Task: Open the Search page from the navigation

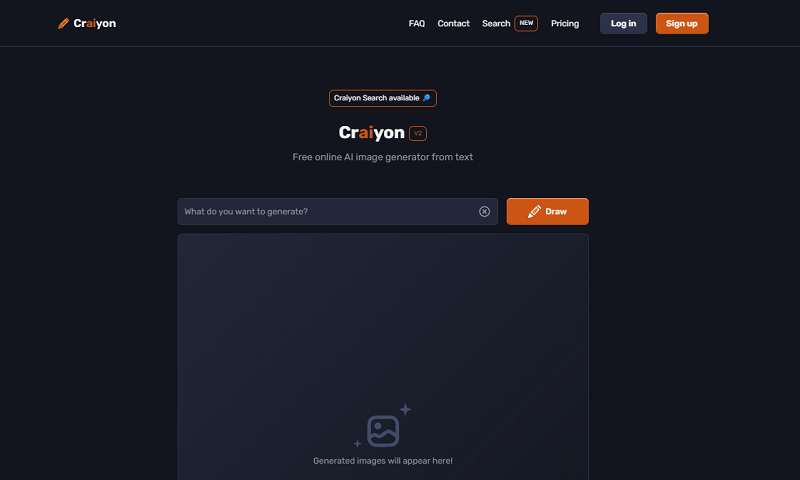Action: (496, 23)
